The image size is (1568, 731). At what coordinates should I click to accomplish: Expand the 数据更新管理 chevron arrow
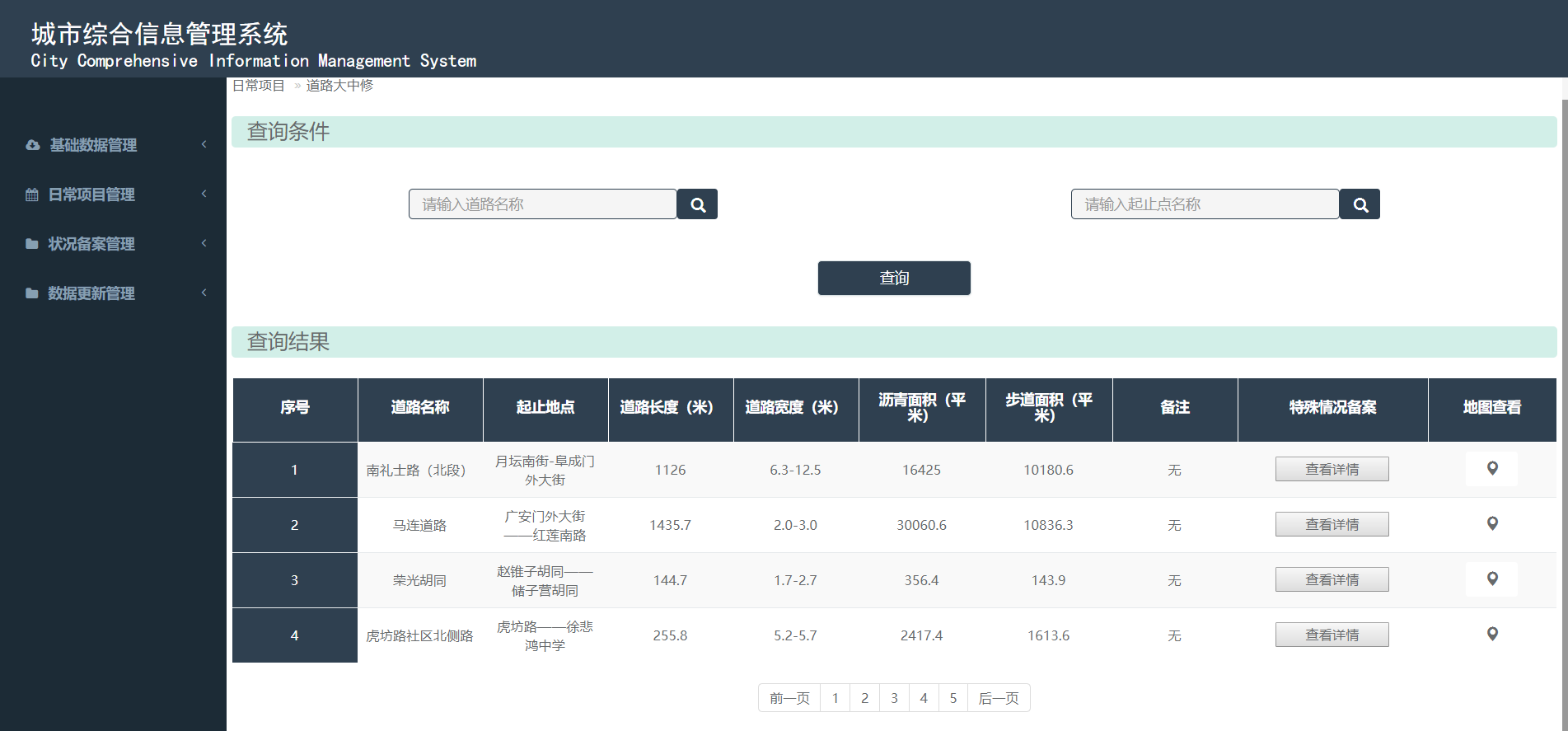[x=204, y=293]
